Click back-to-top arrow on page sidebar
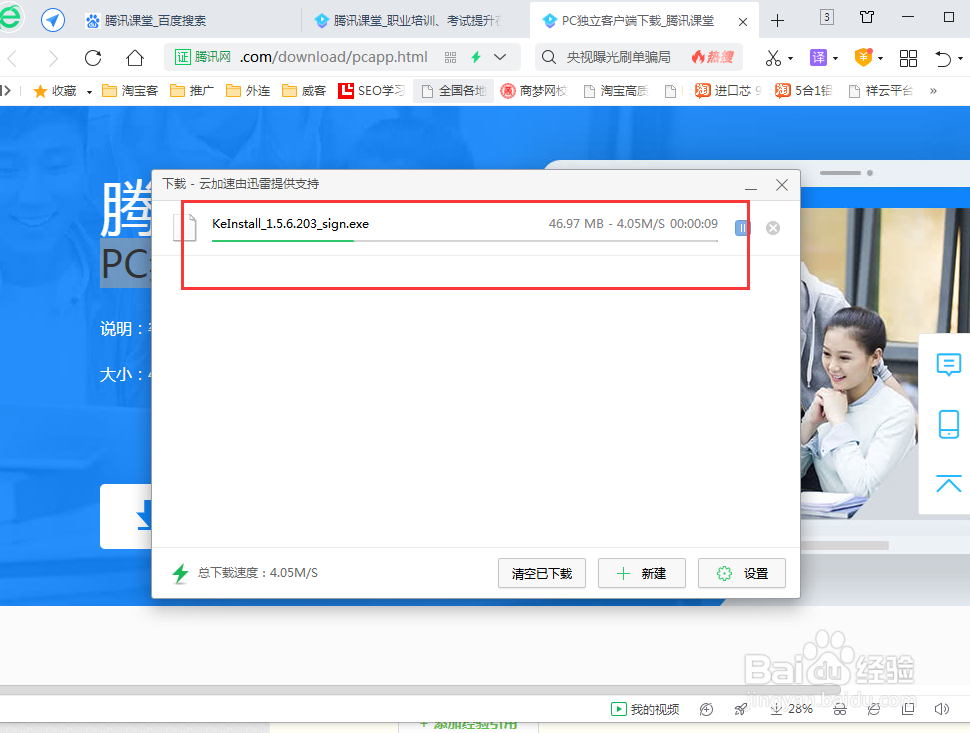This screenshot has height=733, width=970. click(948, 483)
